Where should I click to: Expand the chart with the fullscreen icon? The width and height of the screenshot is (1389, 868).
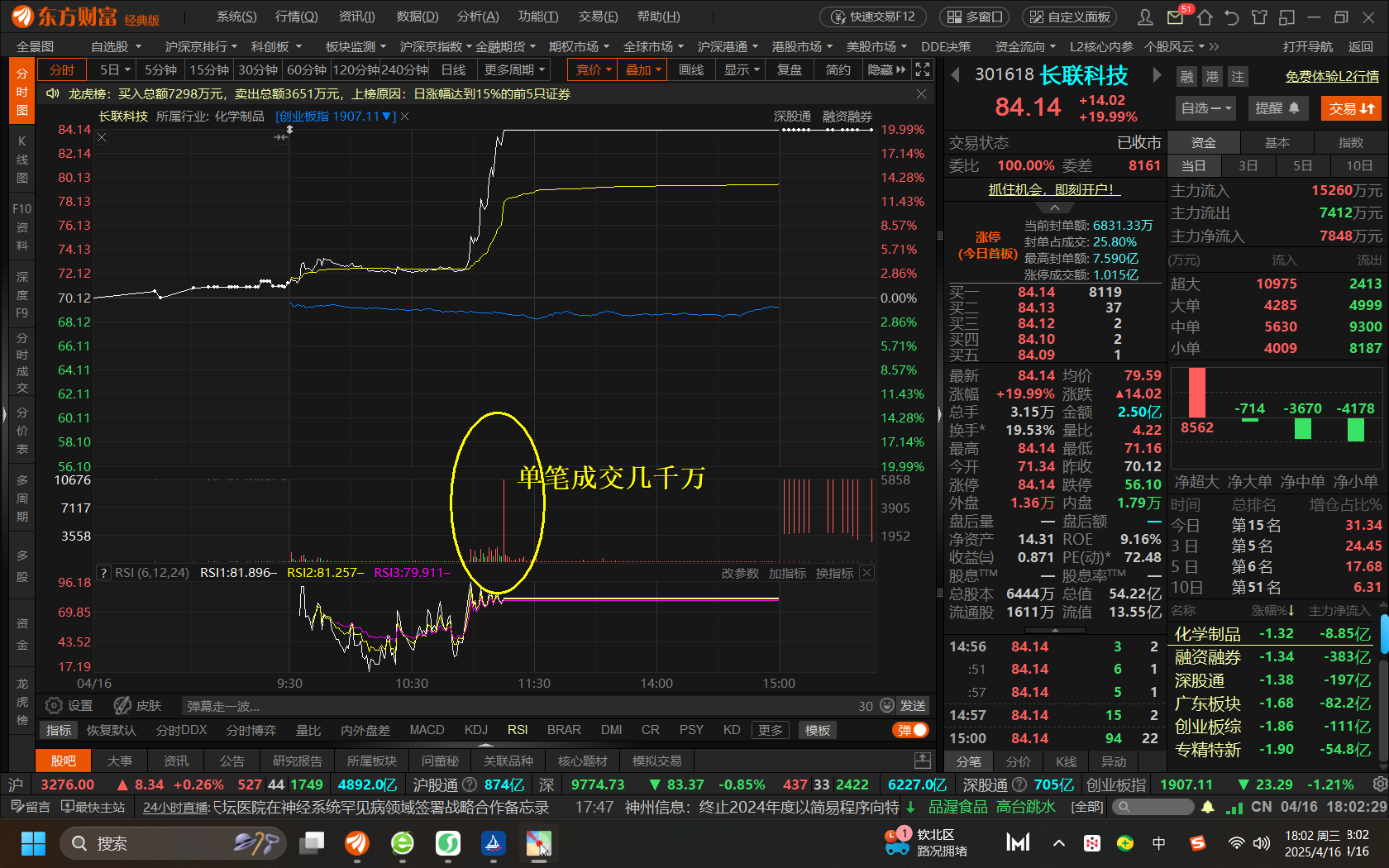click(x=922, y=69)
